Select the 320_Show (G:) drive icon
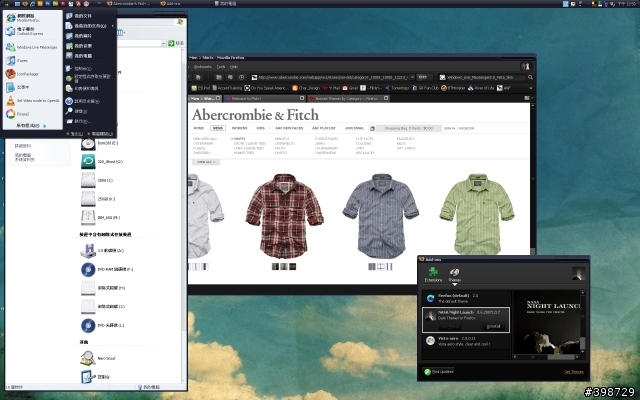Viewport: 640px width, 400px height. [x=88, y=161]
